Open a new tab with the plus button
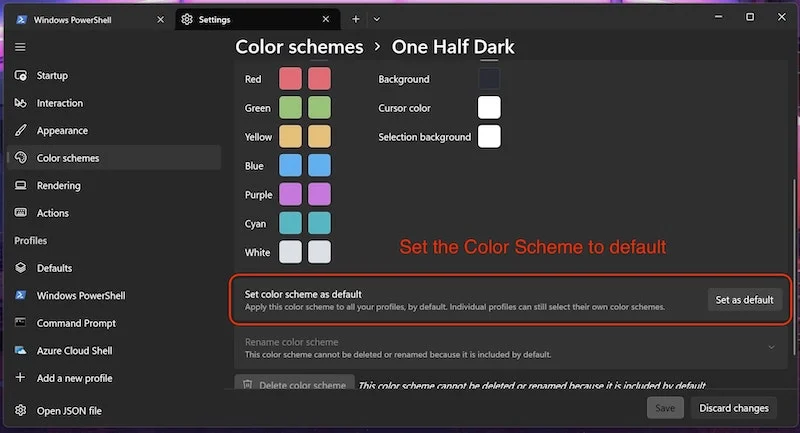800x433 pixels. (356, 19)
